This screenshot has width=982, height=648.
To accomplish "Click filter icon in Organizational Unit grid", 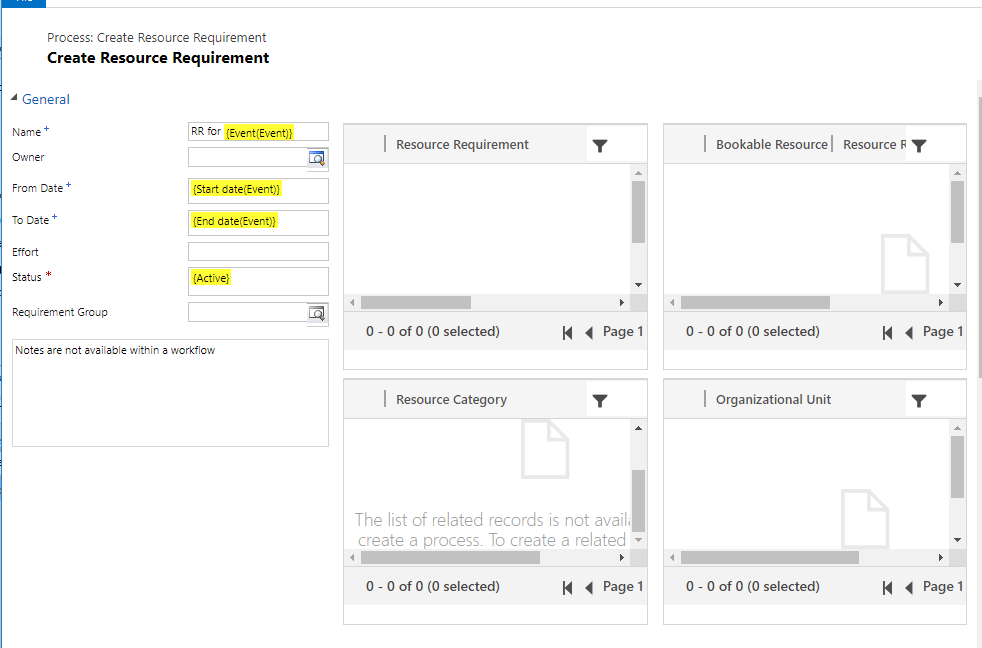I will click(x=919, y=400).
